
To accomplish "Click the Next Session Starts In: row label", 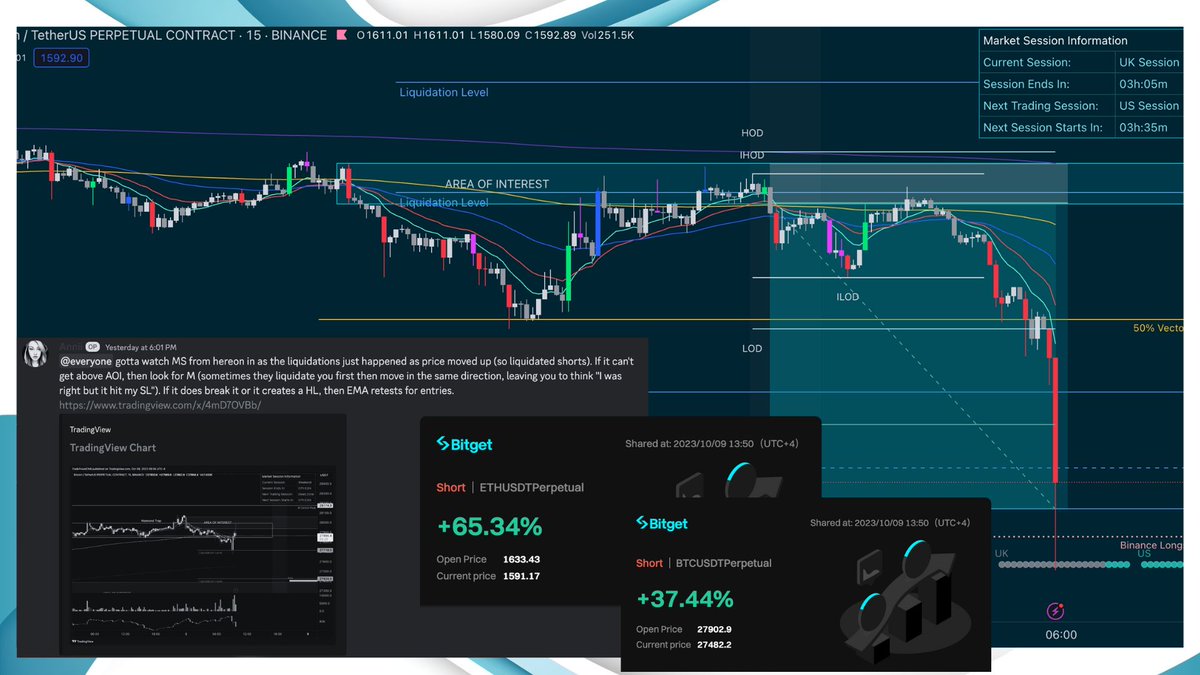I will [1043, 127].
